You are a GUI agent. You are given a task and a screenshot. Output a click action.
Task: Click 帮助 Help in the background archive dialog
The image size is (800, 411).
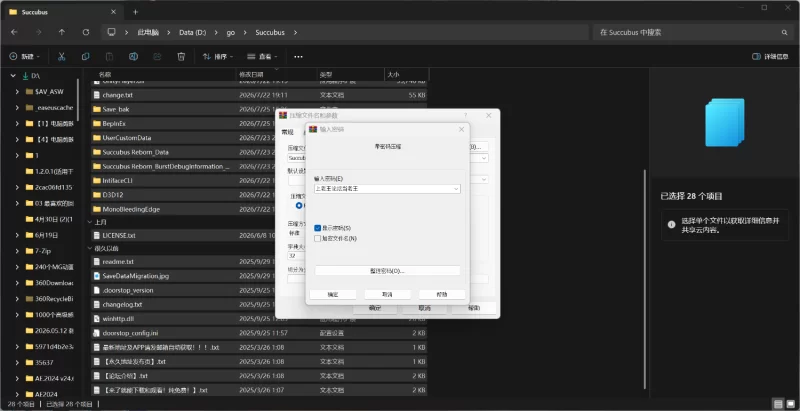pyautogui.click(x=473, y=308)
